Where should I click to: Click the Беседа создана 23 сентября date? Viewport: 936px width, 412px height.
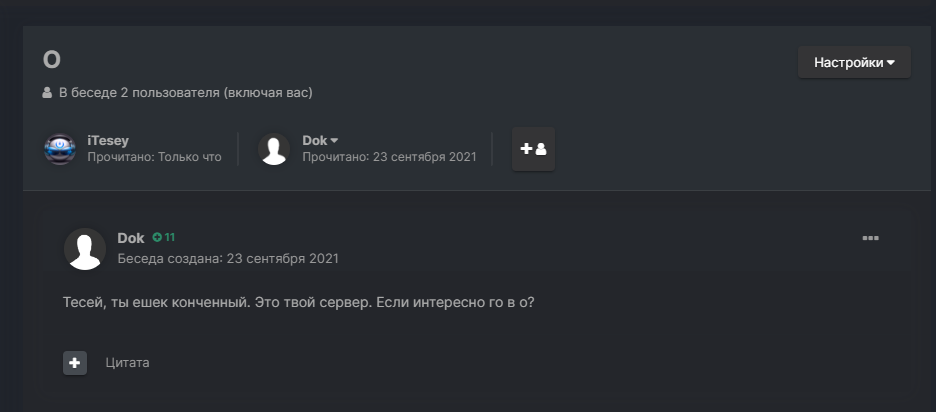click(228, 259)
